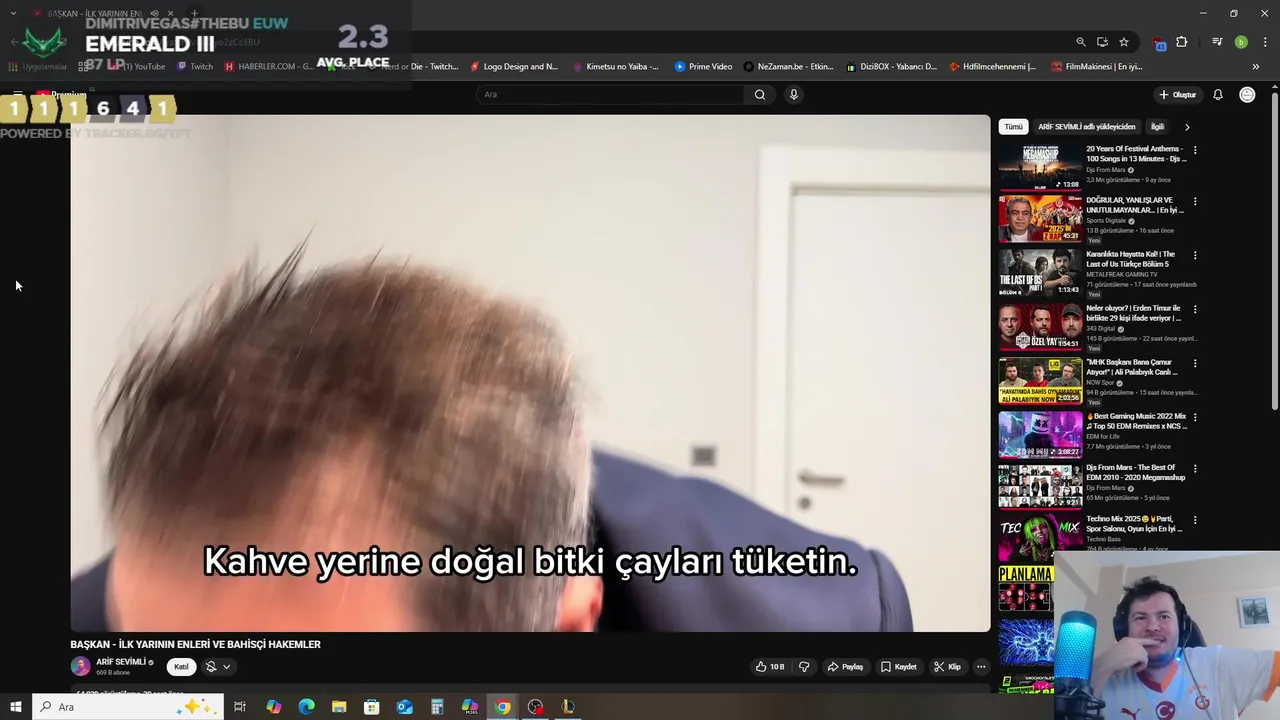Image resolution: width=1280 pixels, height=720 pixels.
Task: Open the Chrome profile avatar
Action: click(1241, 42)
